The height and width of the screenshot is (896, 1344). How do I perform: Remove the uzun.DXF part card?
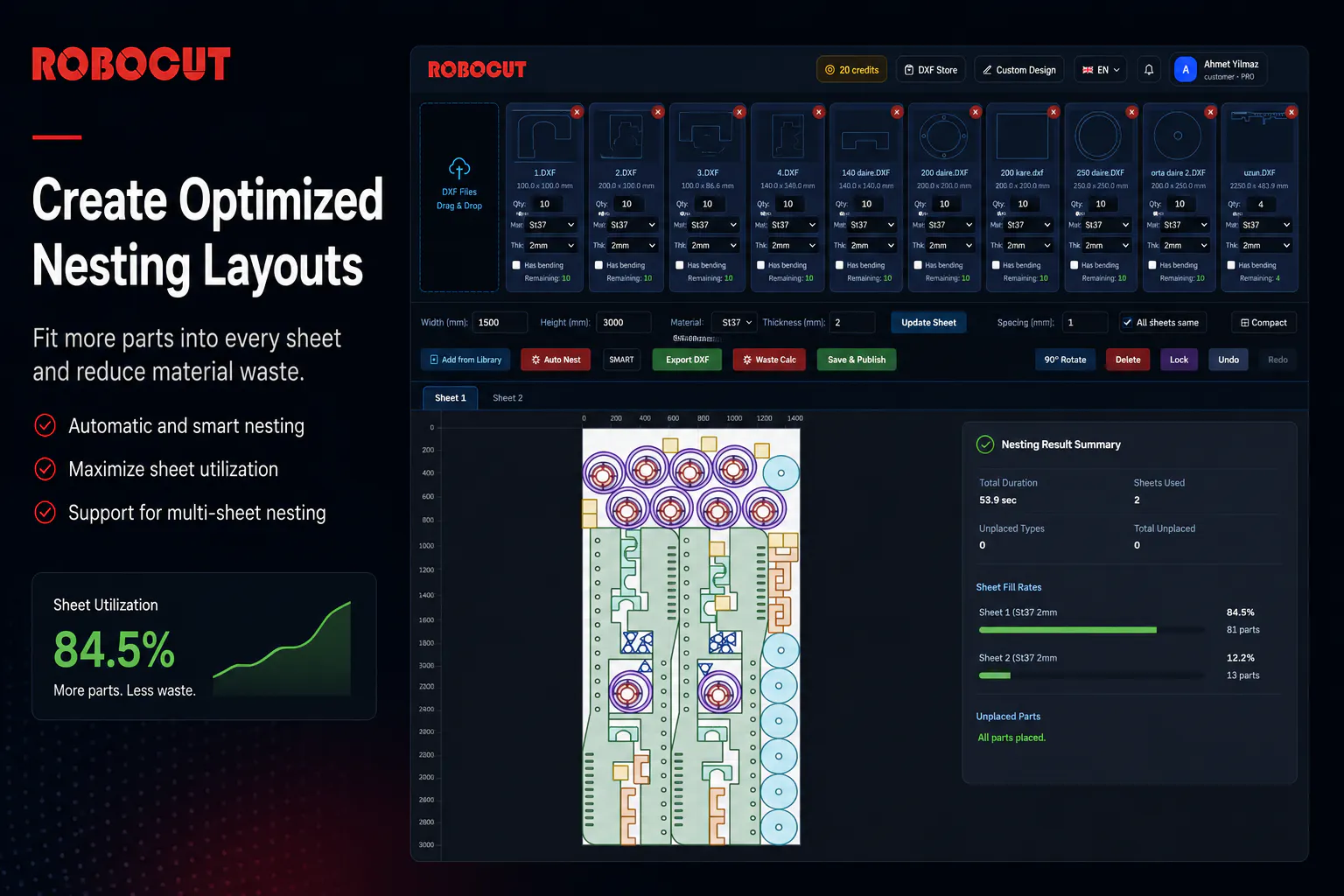point(1291,112)
